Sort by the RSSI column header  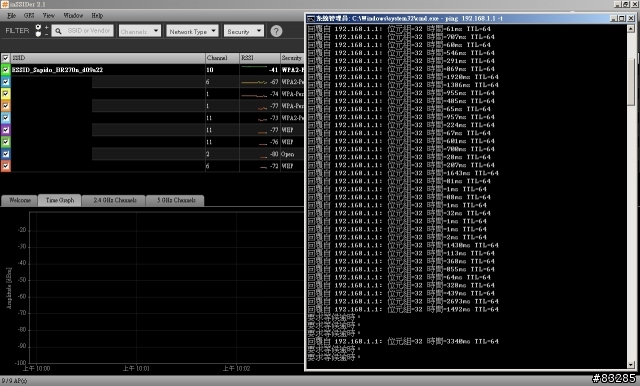tap(260, 58)
